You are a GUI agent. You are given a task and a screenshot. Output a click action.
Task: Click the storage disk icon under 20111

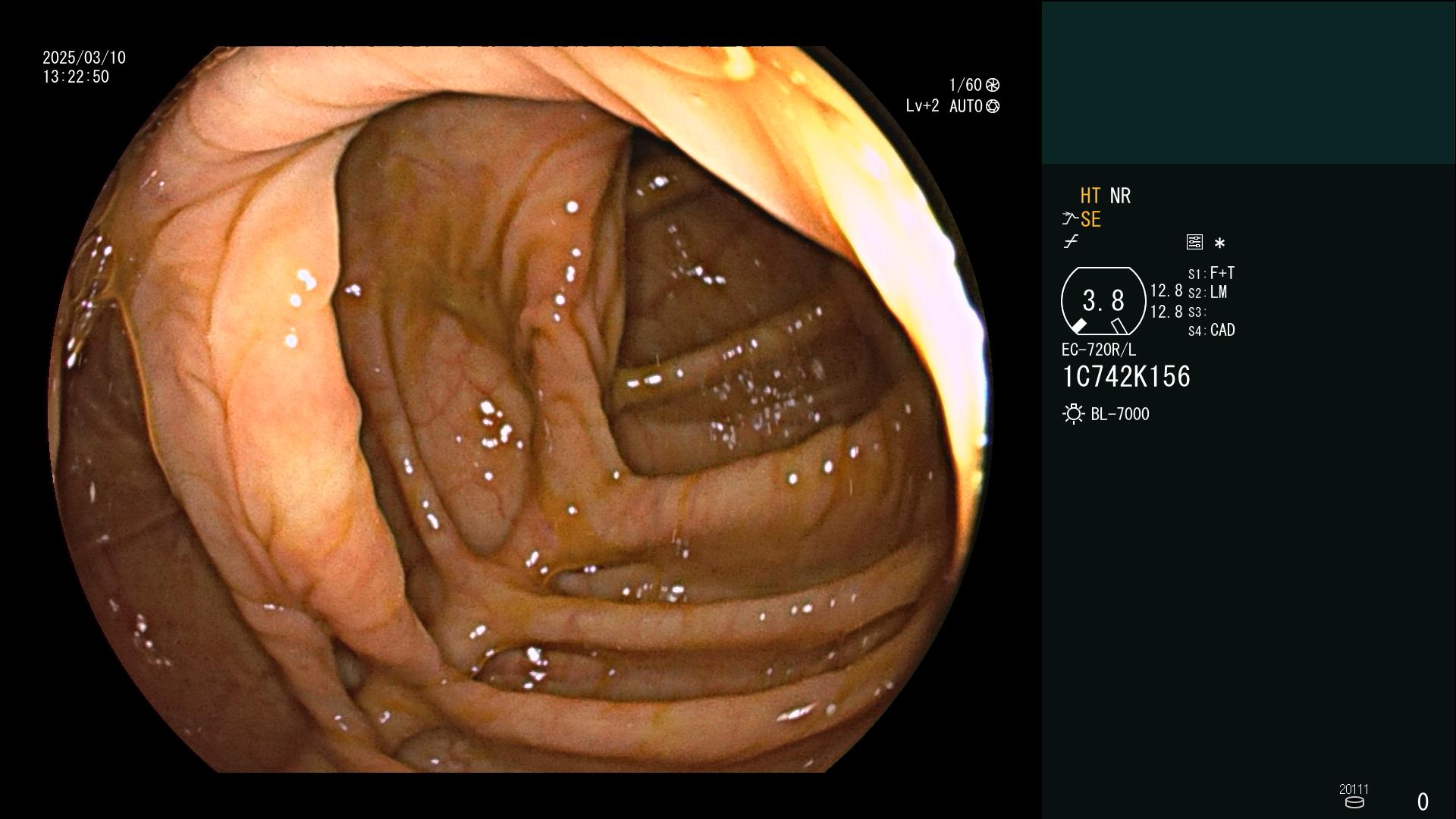(1354, 802)
